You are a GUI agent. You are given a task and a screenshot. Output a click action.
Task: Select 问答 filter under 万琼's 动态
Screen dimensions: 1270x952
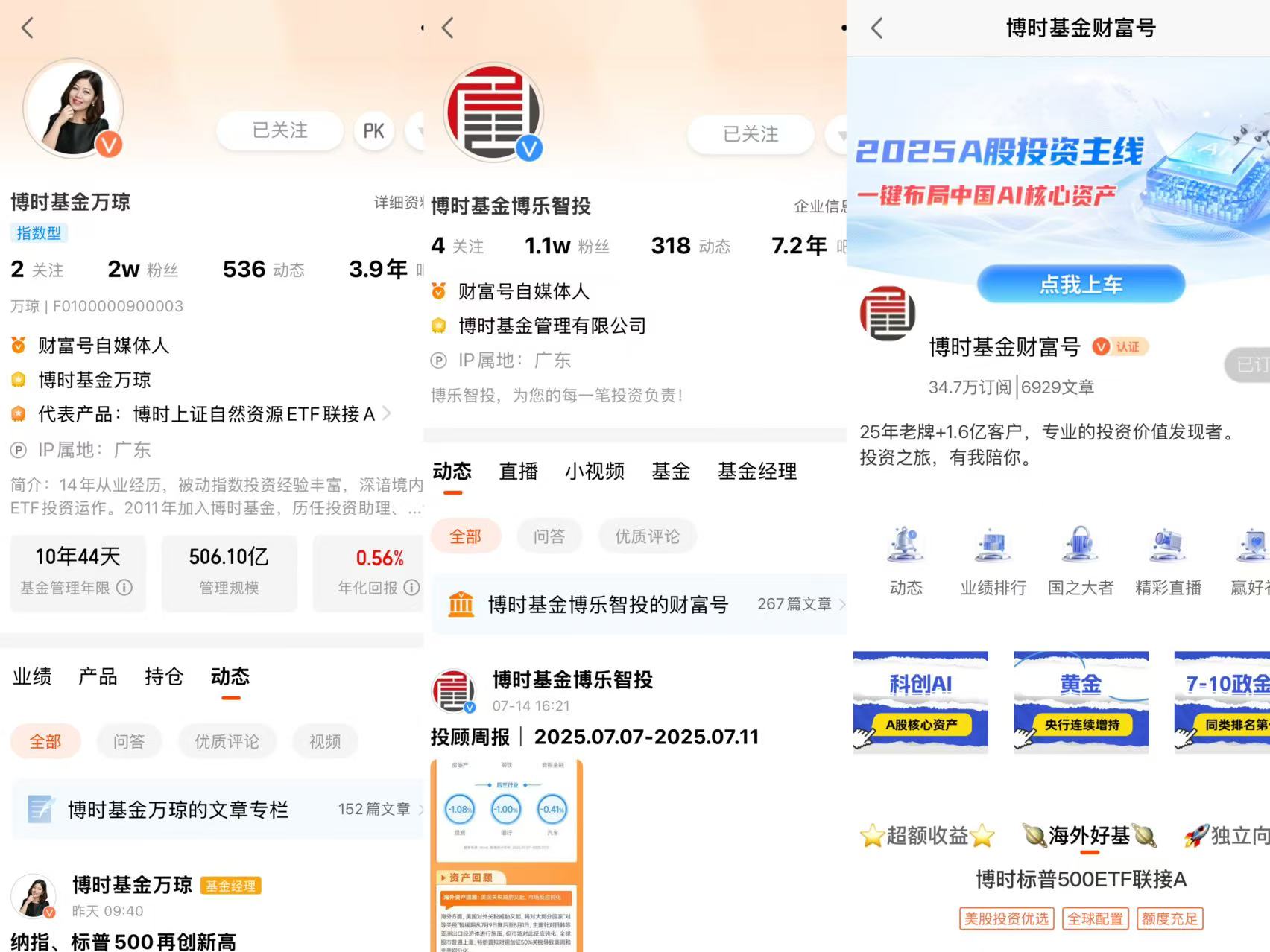point(129,741)
